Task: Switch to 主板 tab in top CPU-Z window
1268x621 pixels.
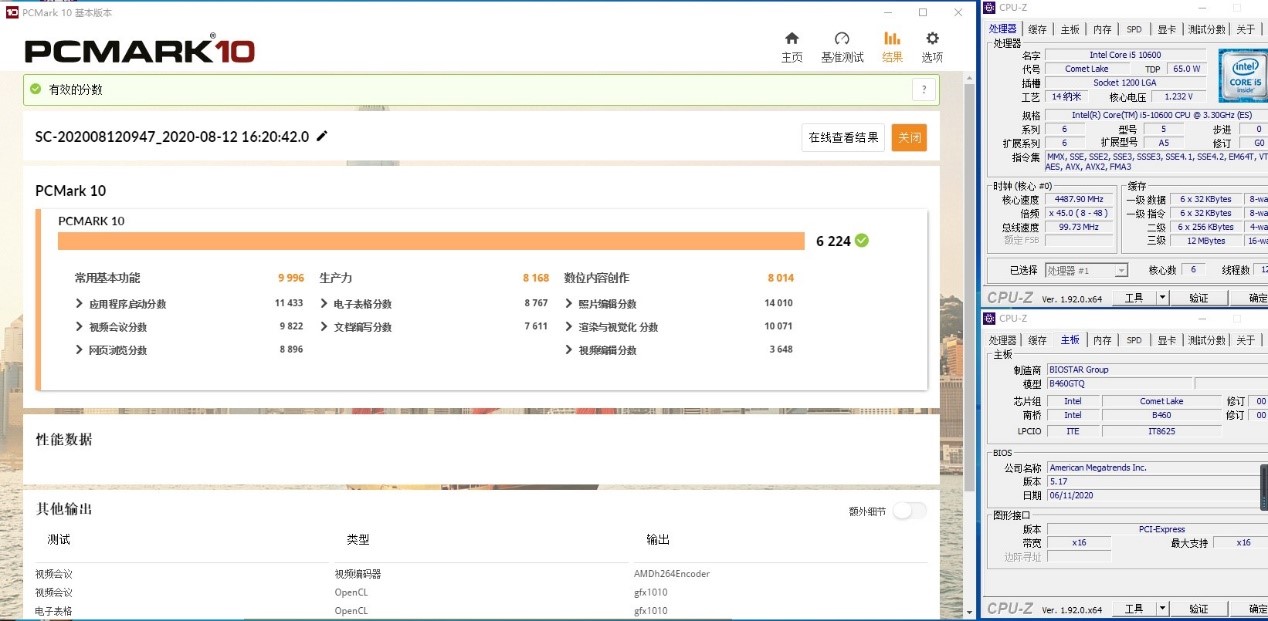Action: (1070, 29)
